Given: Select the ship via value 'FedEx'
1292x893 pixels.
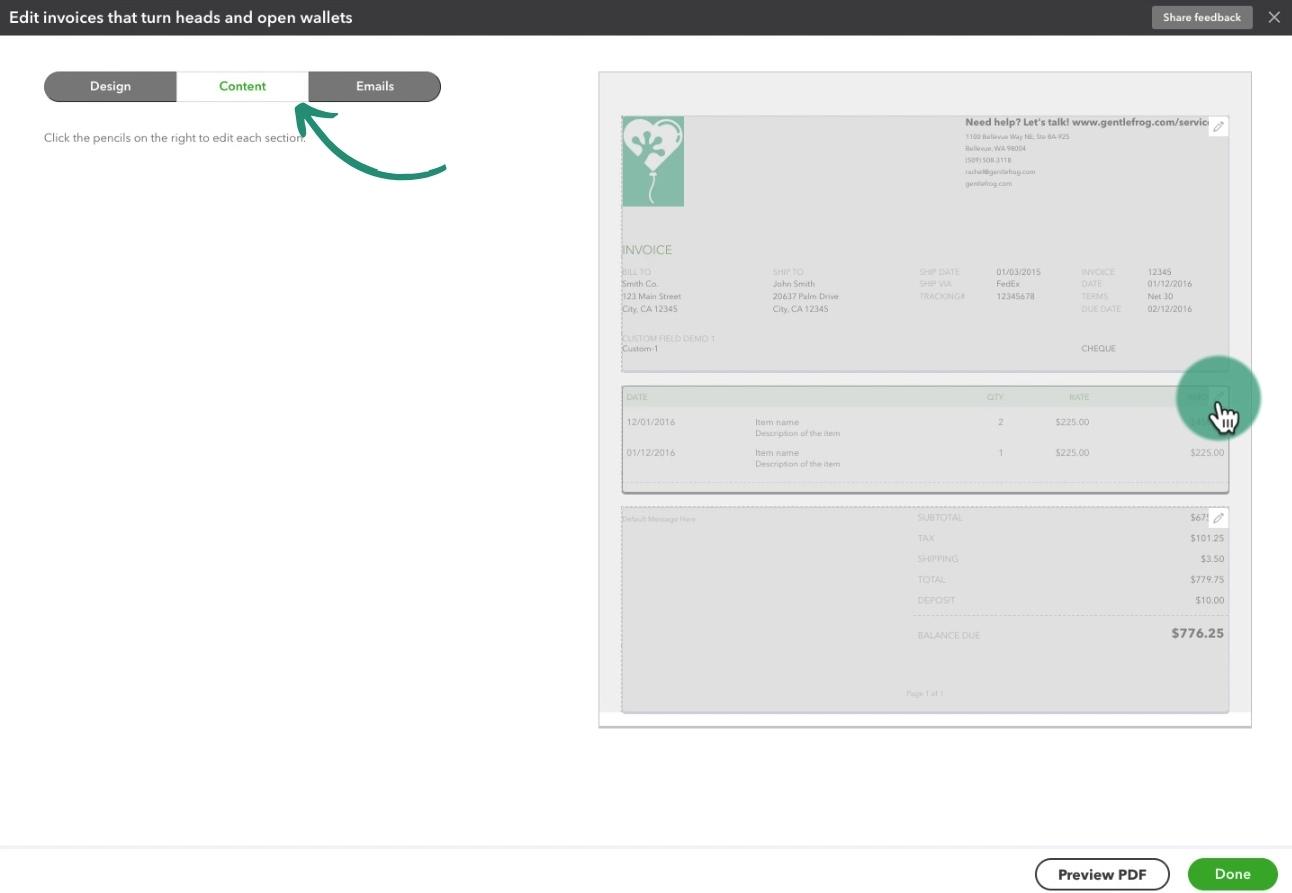Looking at the screenshot, I should tap(1008, 284).
